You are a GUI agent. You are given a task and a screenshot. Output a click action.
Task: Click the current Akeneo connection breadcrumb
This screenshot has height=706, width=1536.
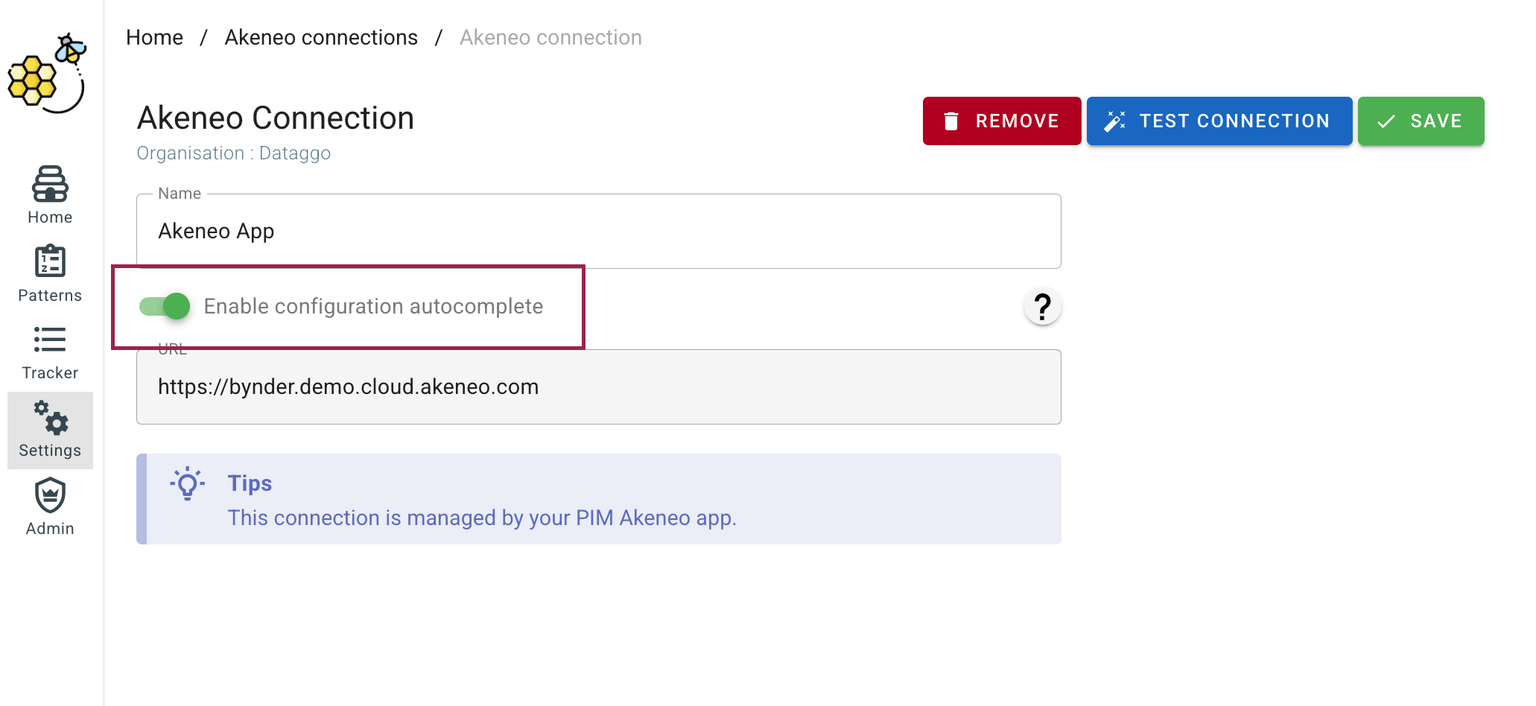click(551, 38)
